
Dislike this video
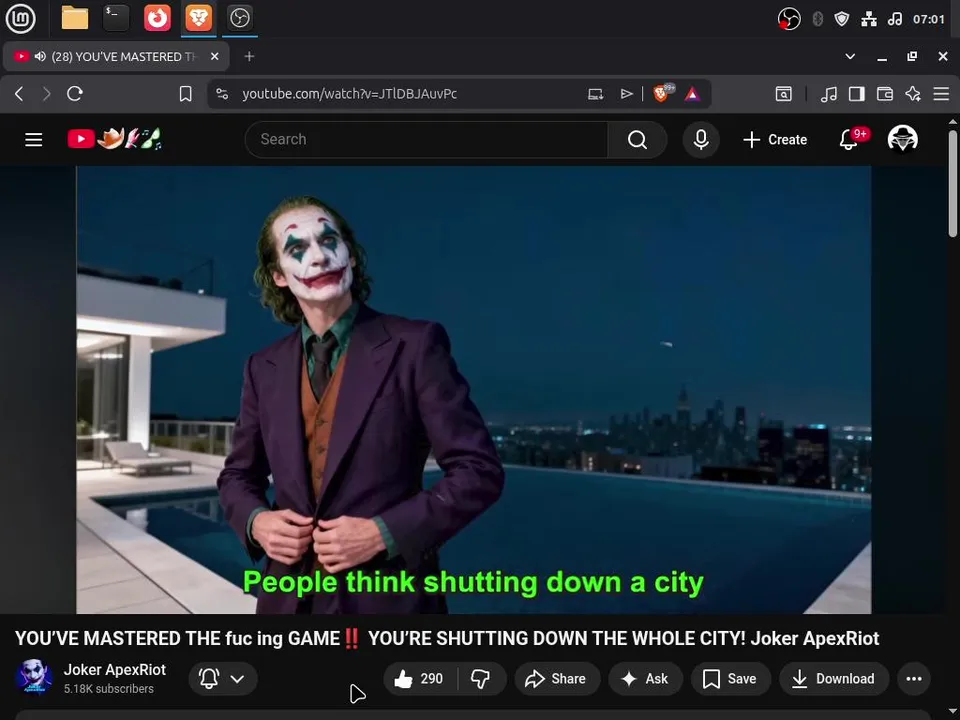[x=481, y=678]
